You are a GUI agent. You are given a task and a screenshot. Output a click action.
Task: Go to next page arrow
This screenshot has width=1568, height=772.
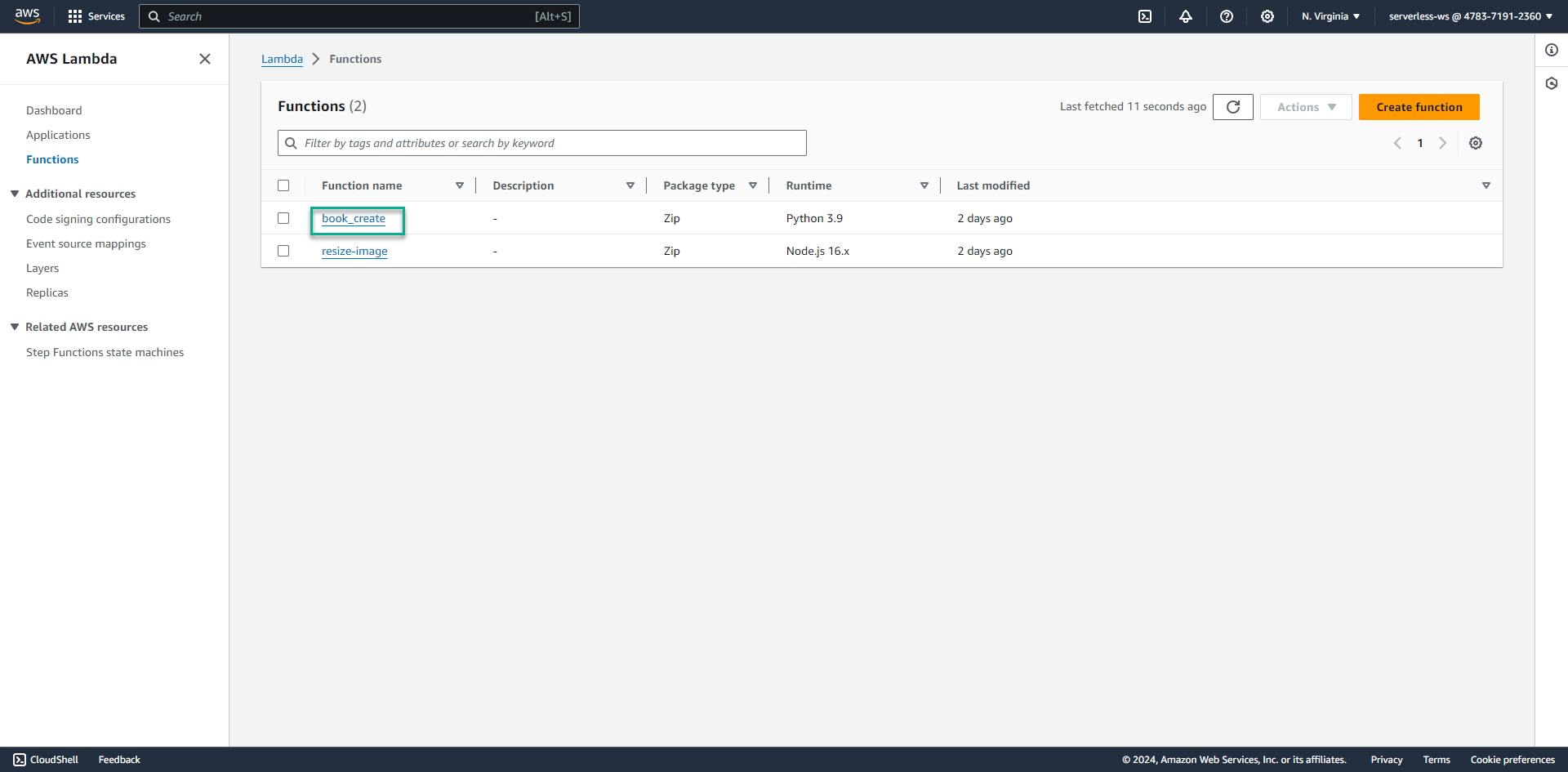pyautogui.click(x=1443, y=143)
